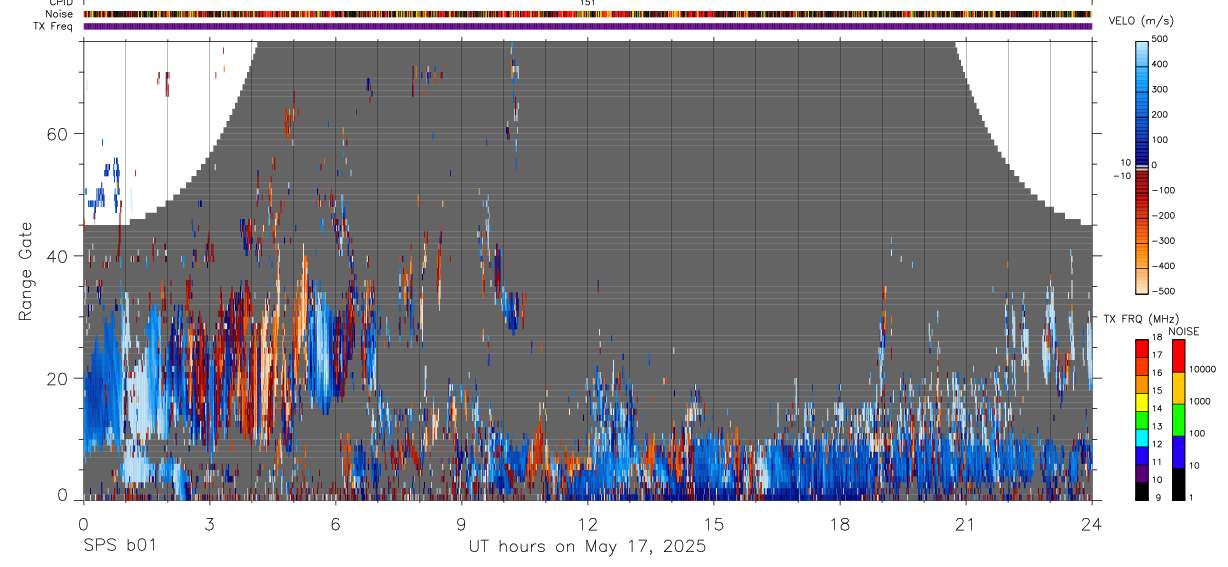Image resolution: width=1228 pixels, height=567 pixels.
Task: Click the '300' velocity scale value
Action: click(1160, 89)
